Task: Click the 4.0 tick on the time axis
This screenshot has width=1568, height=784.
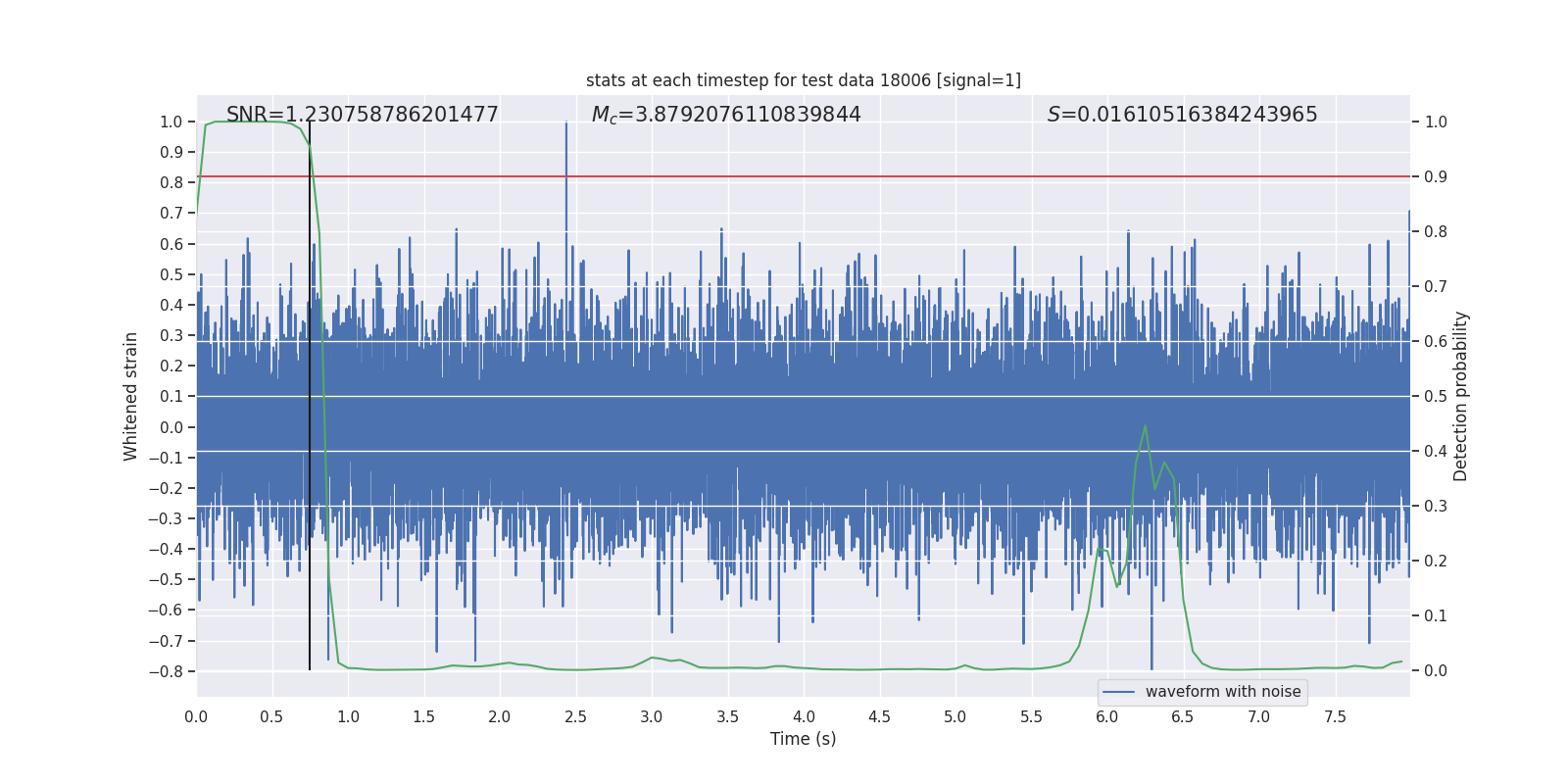Action: 804,716
